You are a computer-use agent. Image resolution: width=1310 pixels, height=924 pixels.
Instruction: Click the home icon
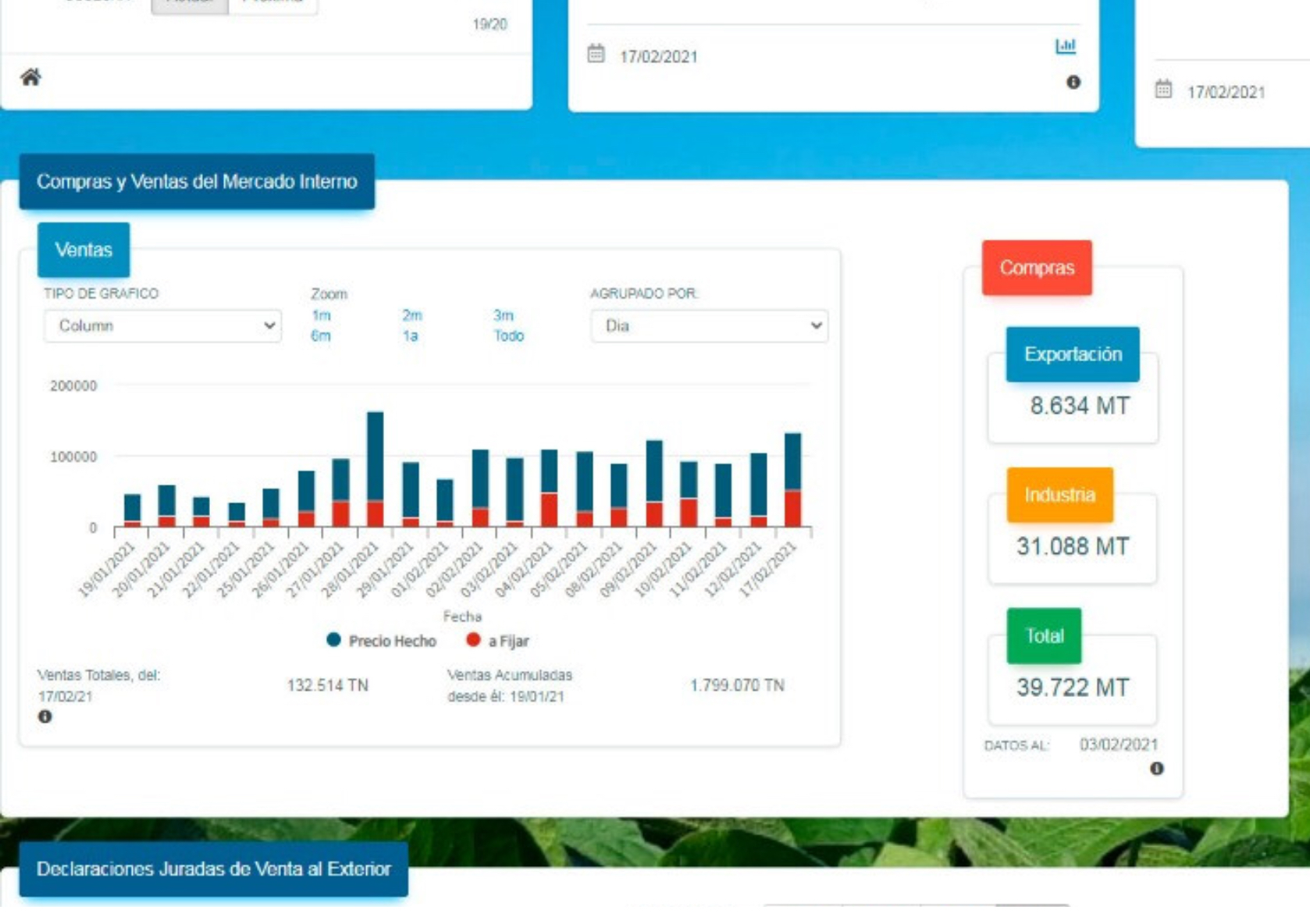pyautogui.click(x=30, y=76)
